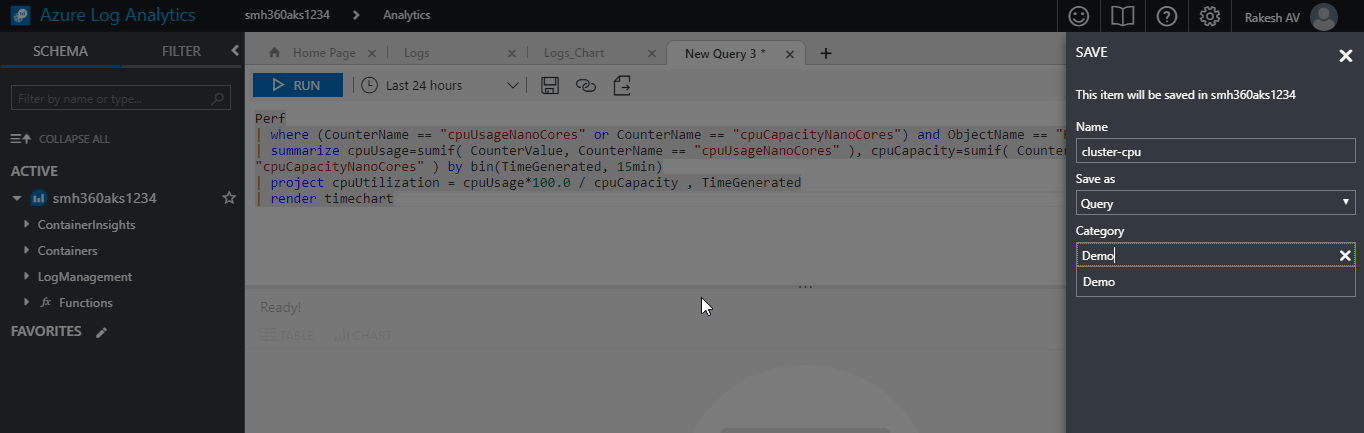This screenshot has width=1364, height=433.
Task: Close the Logs tab
Action: coord(513,54)
